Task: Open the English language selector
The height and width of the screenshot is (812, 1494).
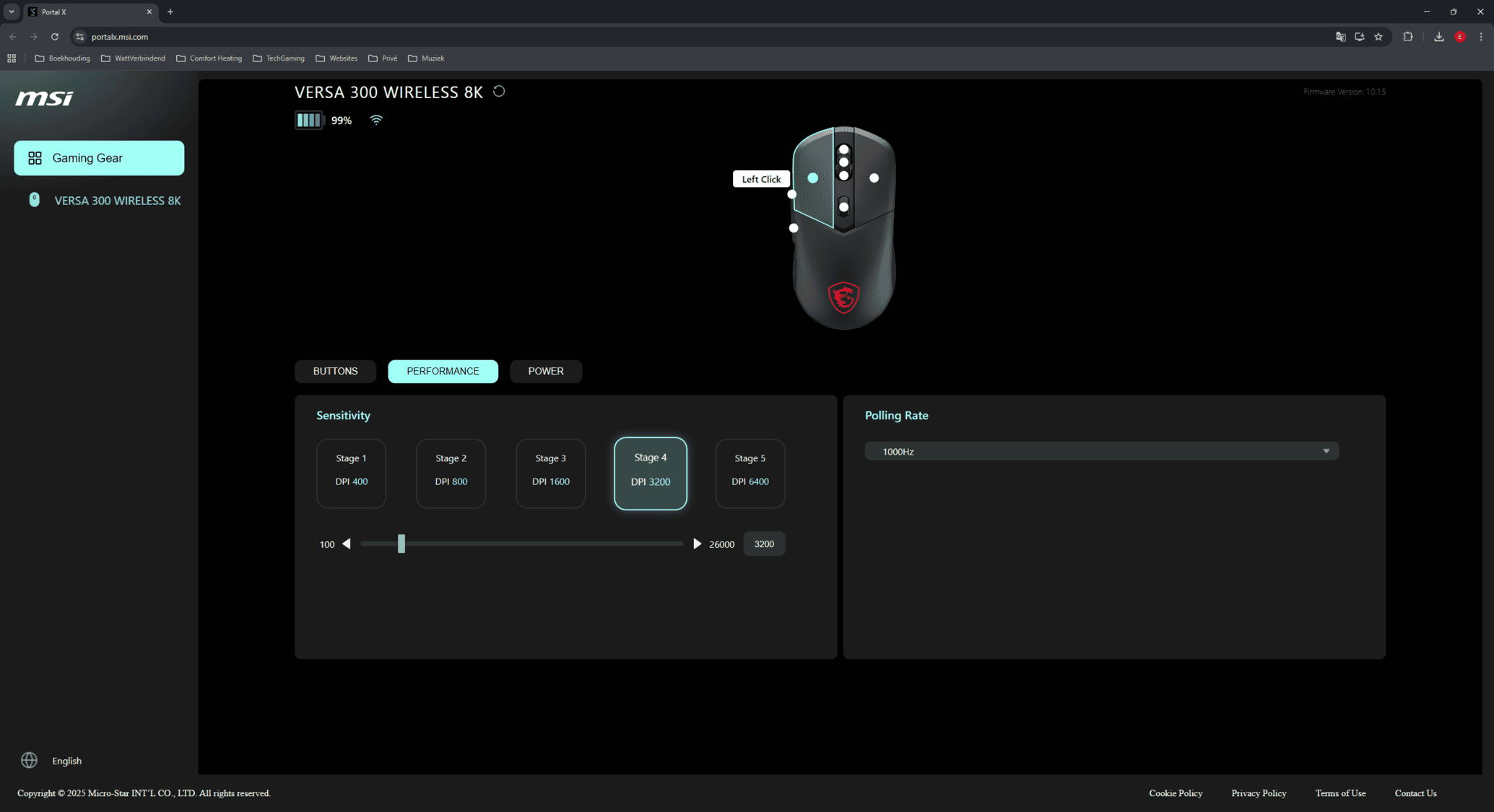Action: (66, 761)
